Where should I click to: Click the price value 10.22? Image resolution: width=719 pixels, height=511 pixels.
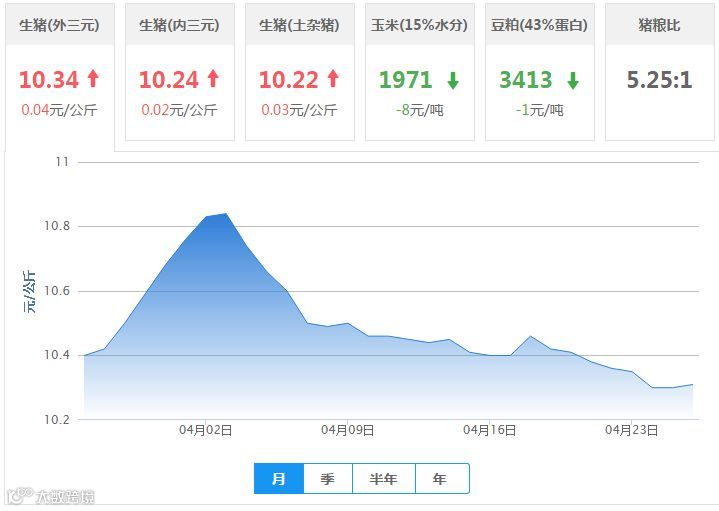pos(289,80)
